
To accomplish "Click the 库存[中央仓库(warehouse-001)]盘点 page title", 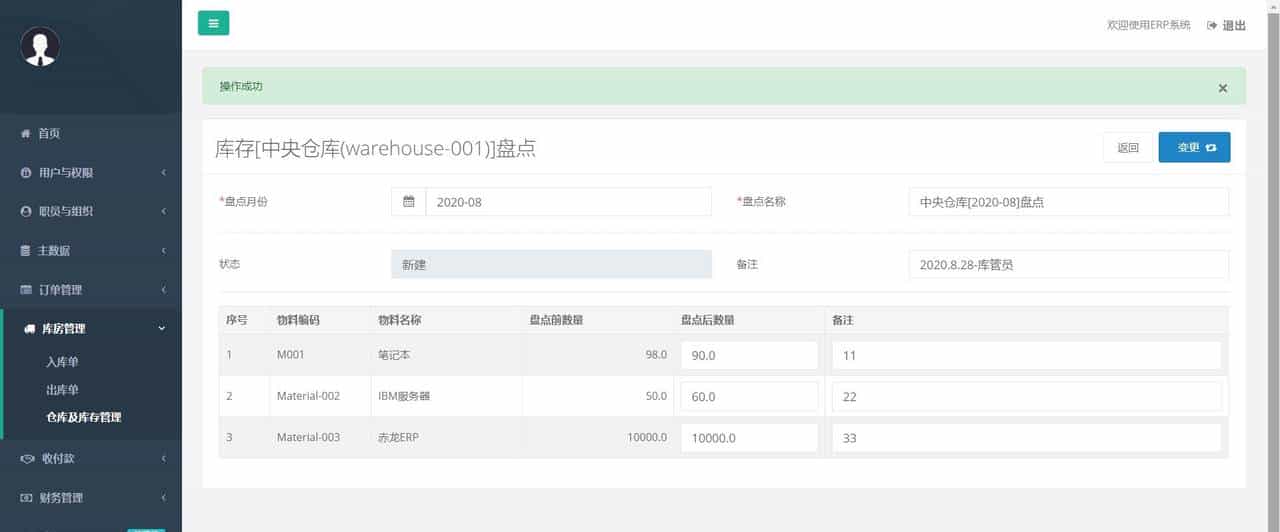I will point(375,148).
